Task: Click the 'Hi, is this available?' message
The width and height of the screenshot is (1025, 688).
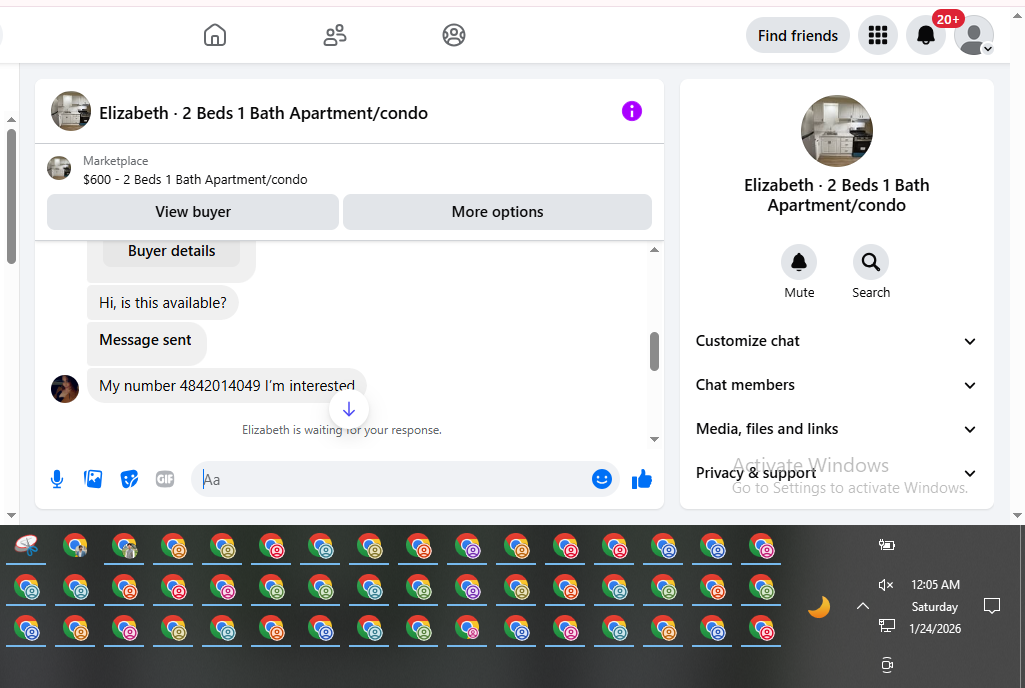Action: click(163, 303)
